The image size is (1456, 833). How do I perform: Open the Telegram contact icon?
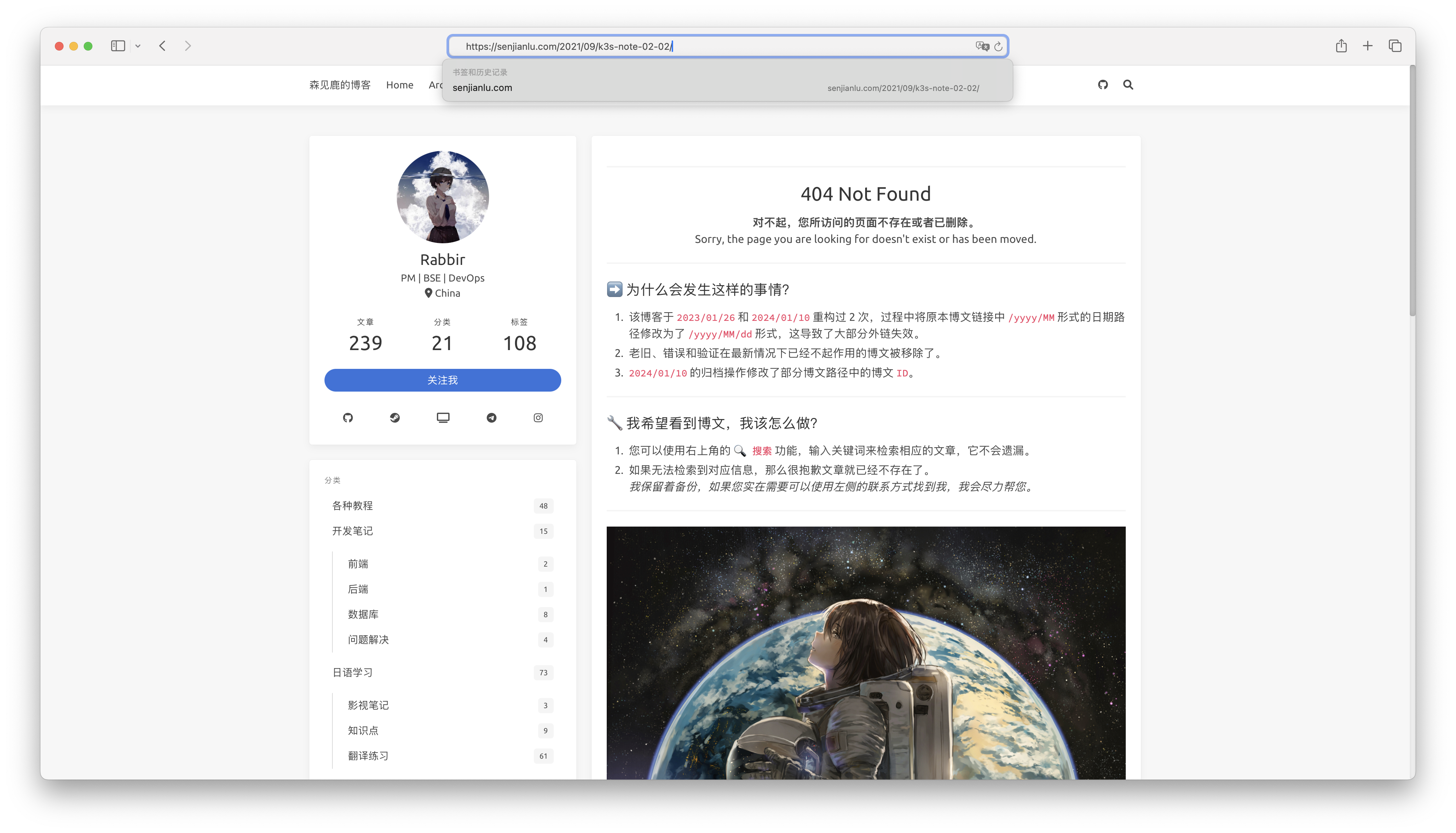pos(492,418)
